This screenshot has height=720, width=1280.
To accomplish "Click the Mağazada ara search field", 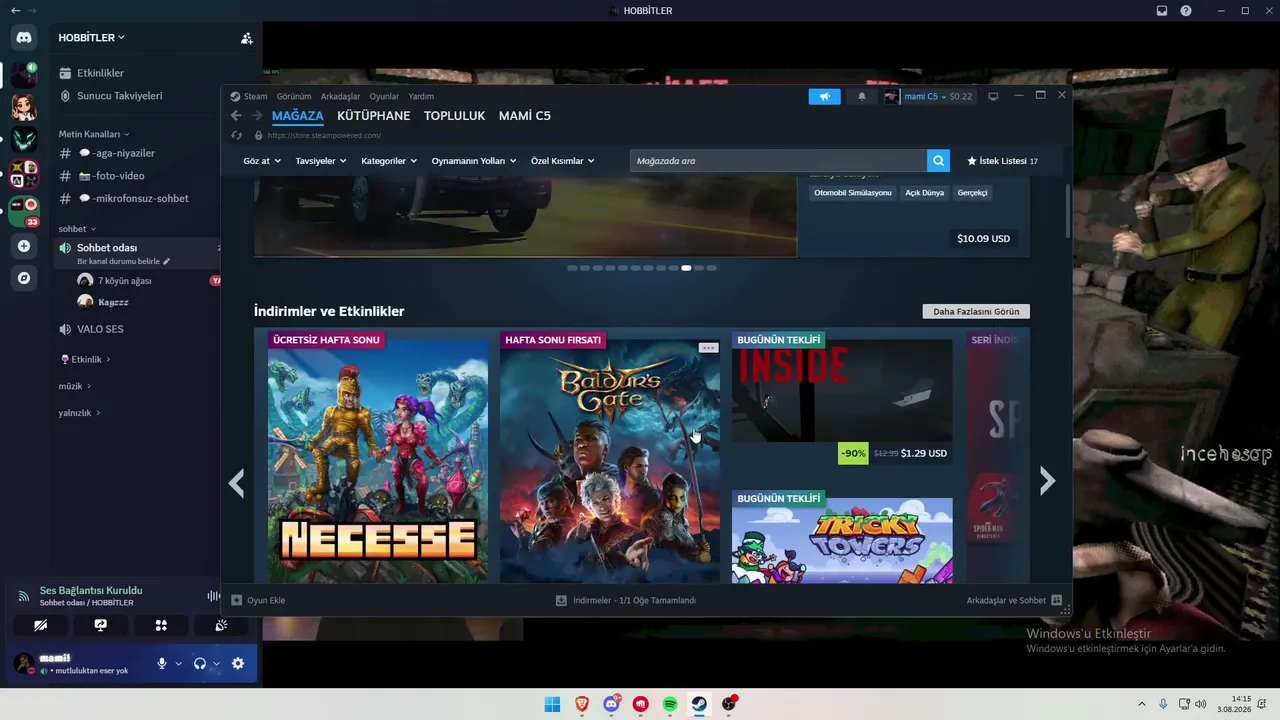I will 778,161.
